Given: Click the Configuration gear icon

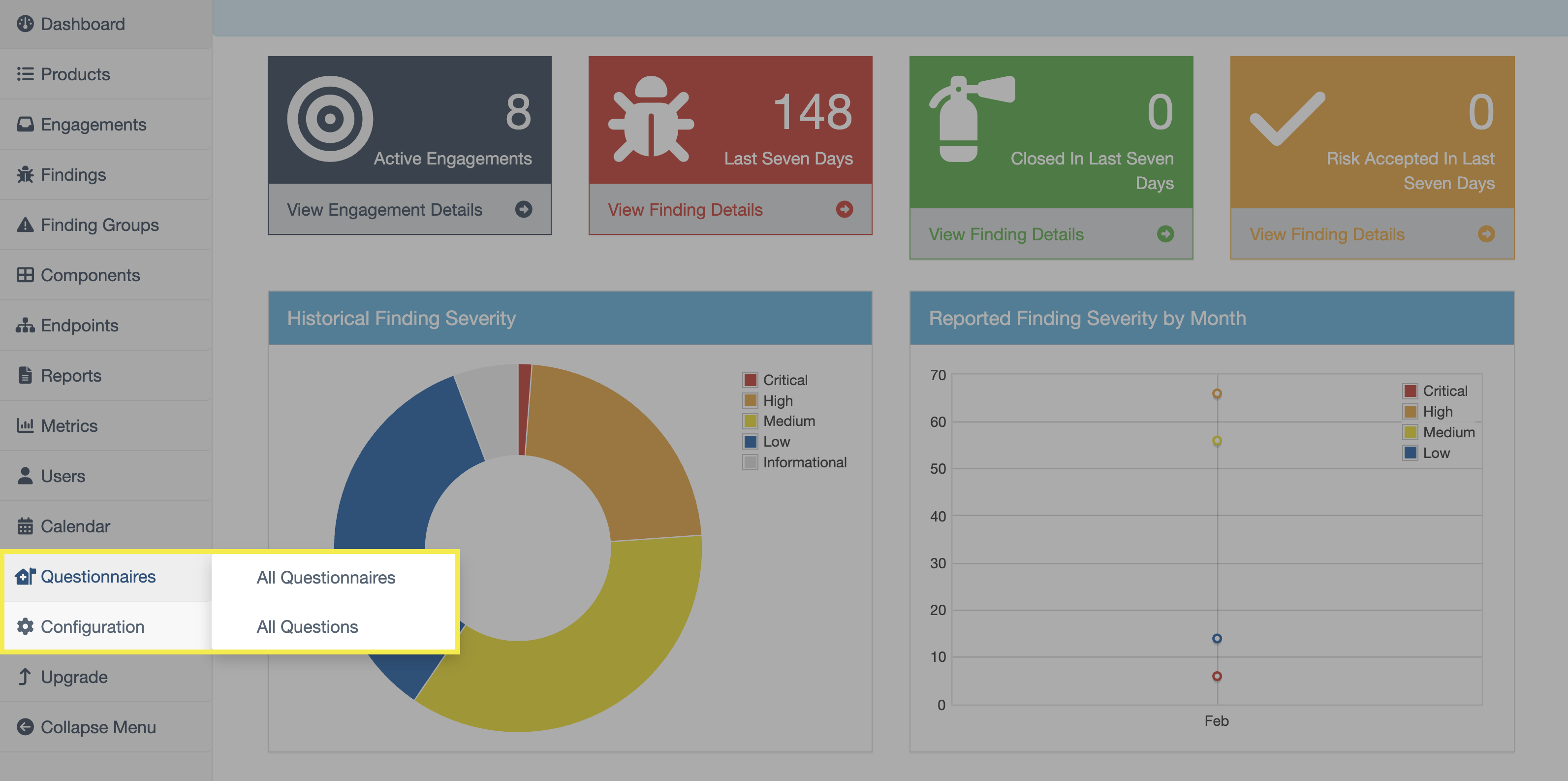Looking at the screenshot, I should coord(25,626).
